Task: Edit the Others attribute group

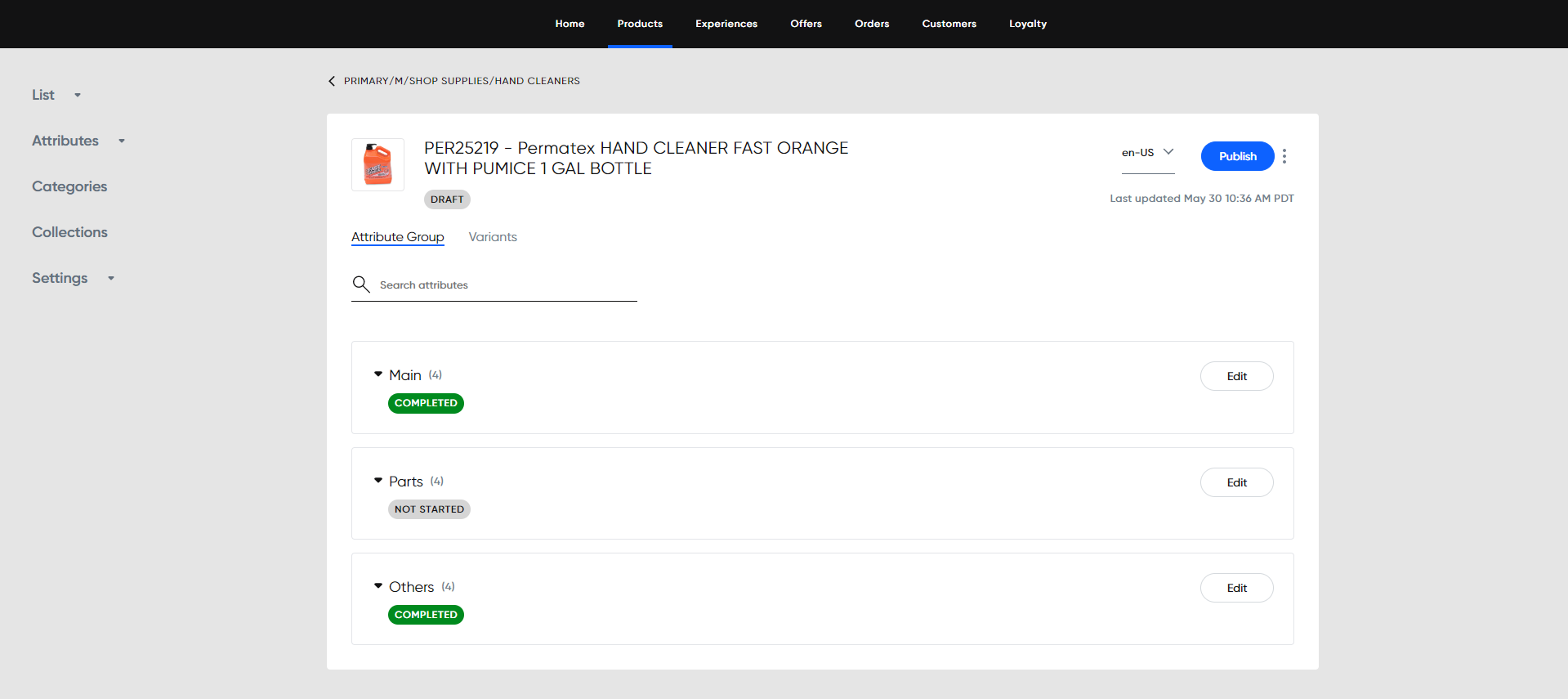Action: [1236, 588]
